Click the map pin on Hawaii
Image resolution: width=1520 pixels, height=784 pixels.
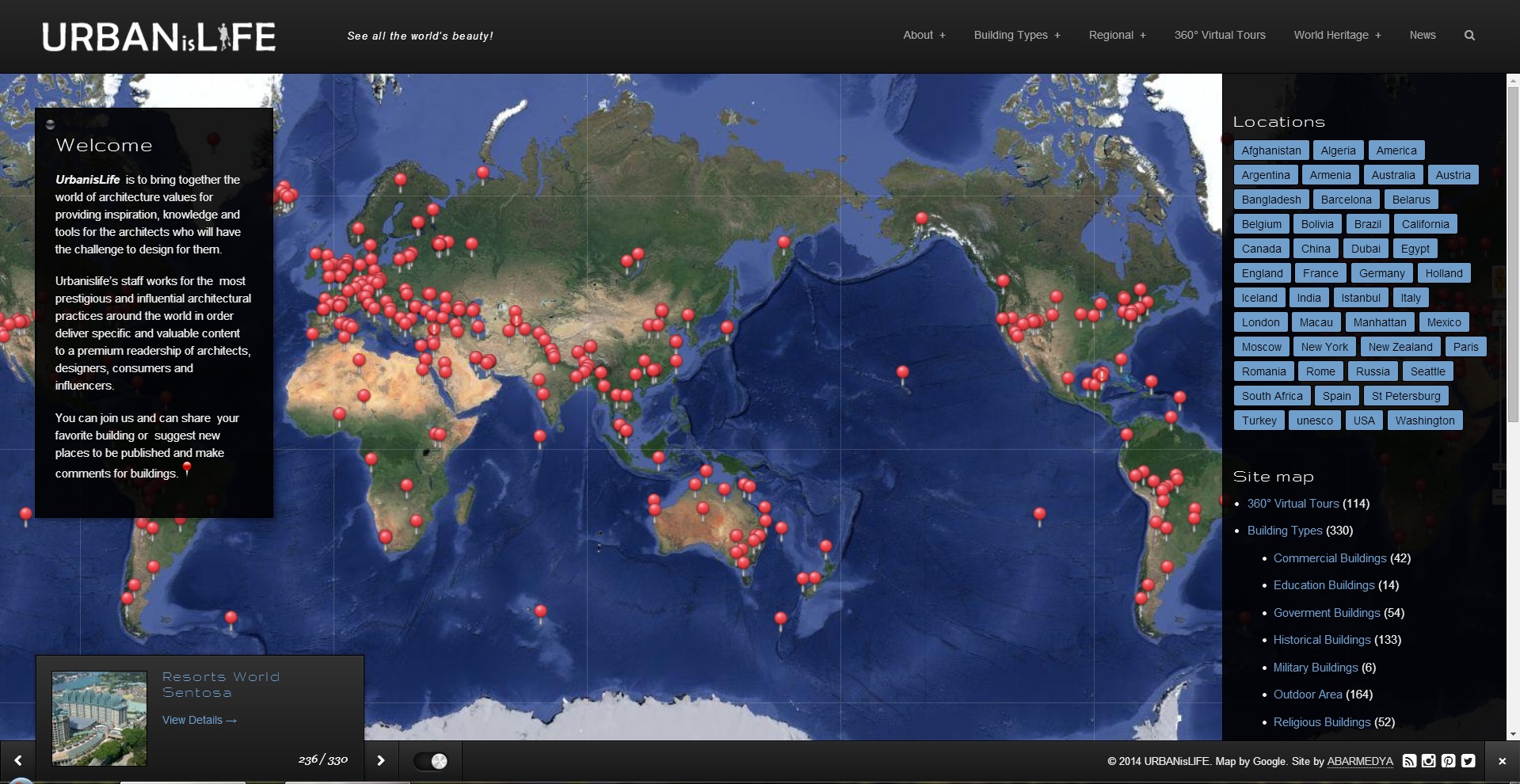902,374
